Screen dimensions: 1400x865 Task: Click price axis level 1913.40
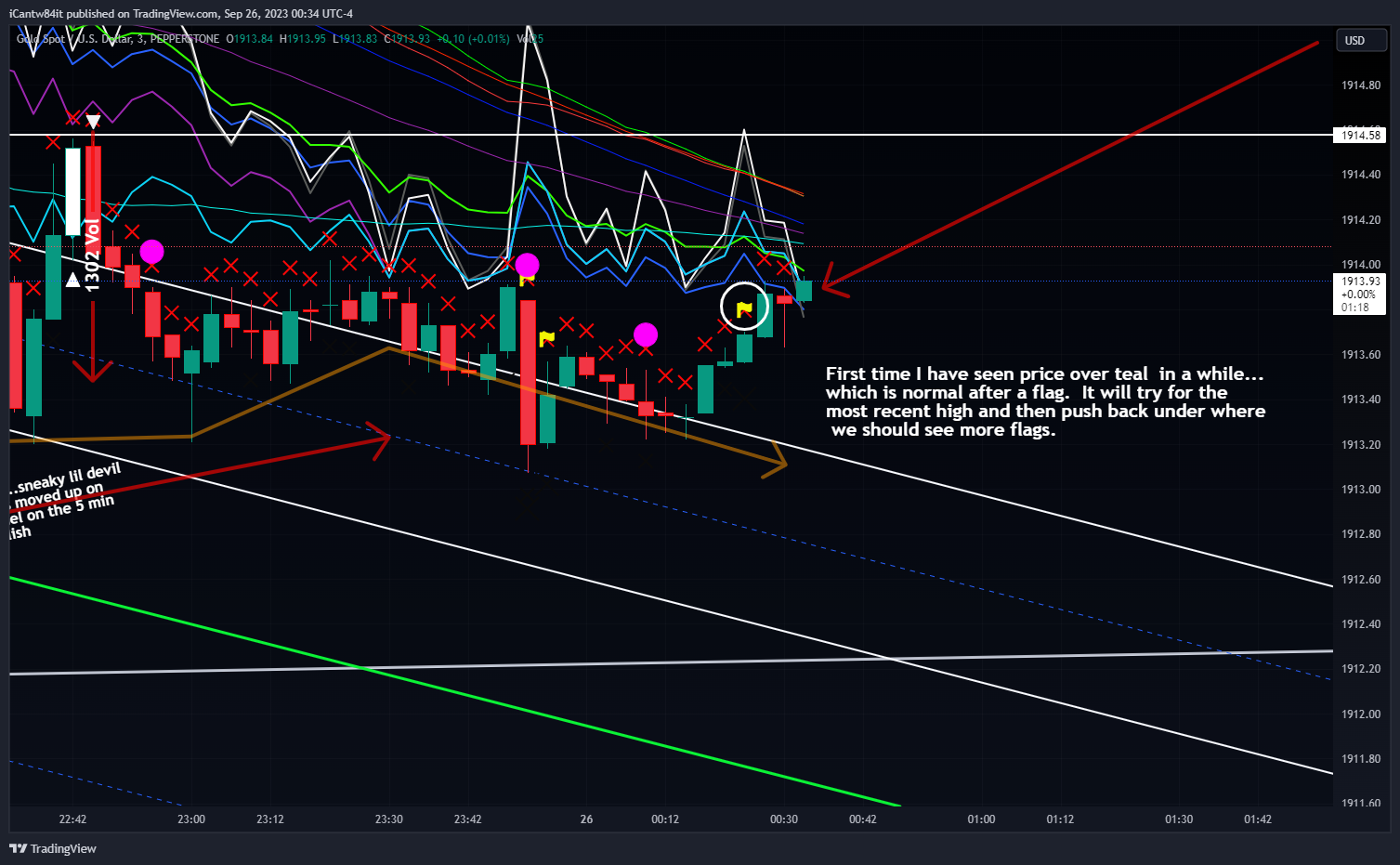[1360, 400]
